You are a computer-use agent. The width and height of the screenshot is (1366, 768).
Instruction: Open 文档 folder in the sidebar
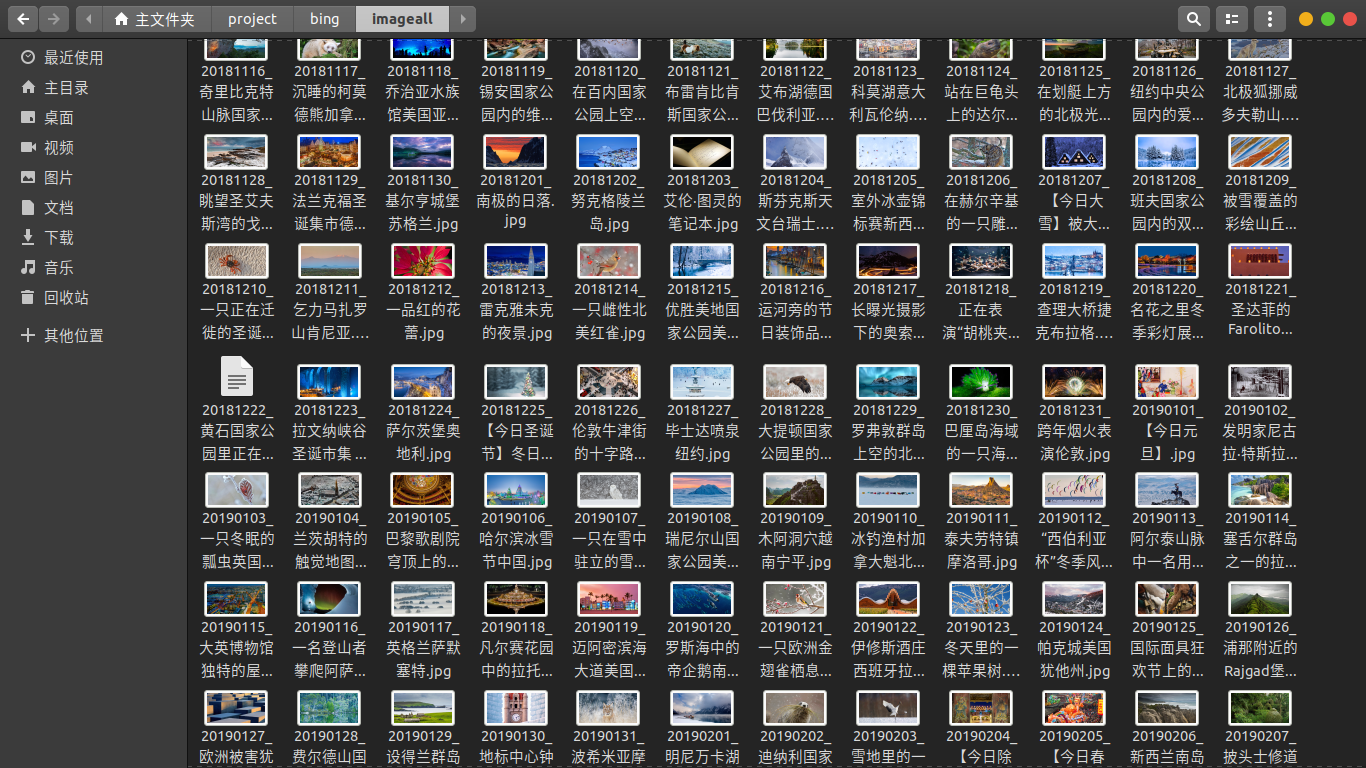coord(94,208)
